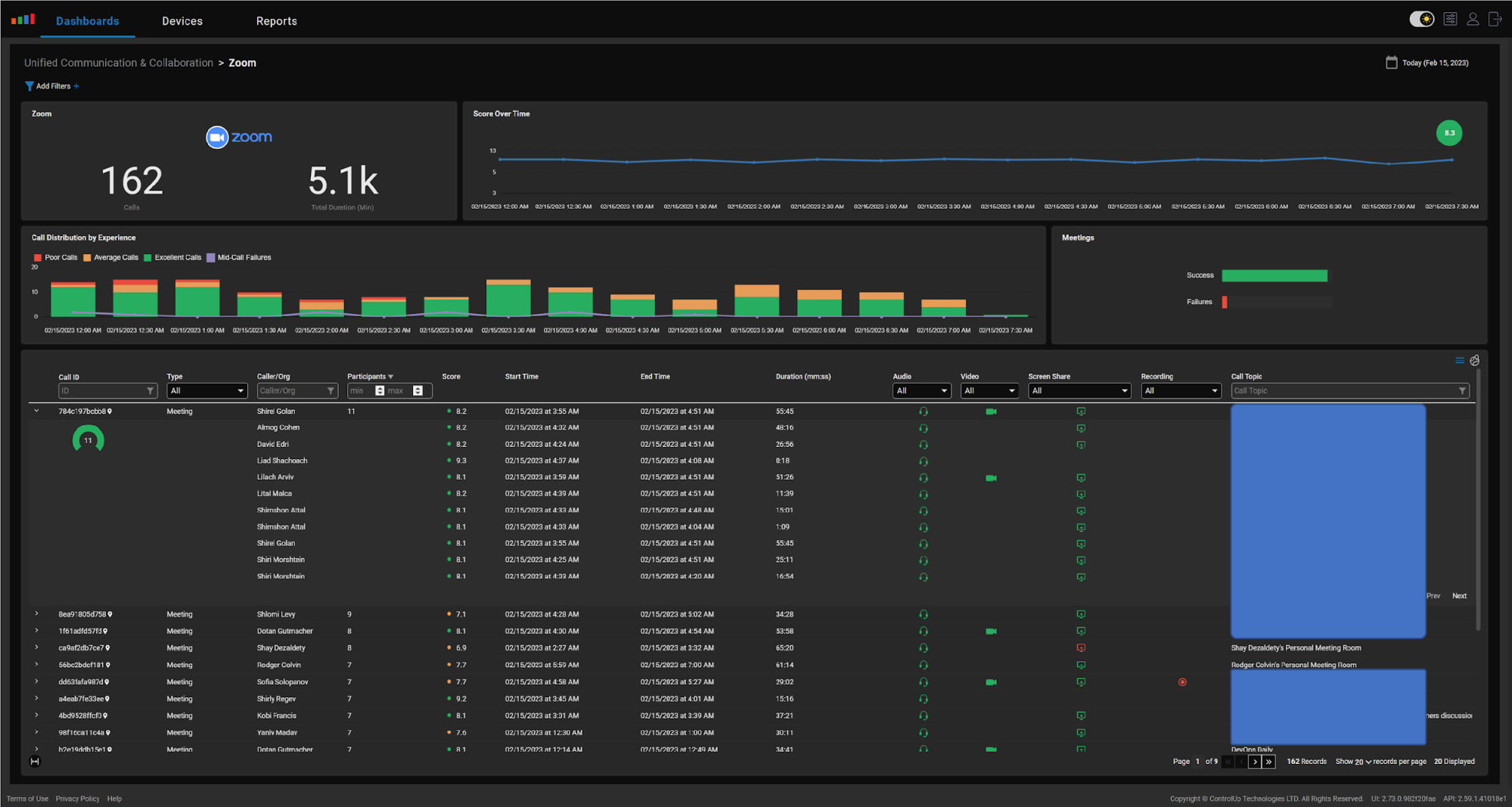Switch to the Devices tab

click(182, 20)
